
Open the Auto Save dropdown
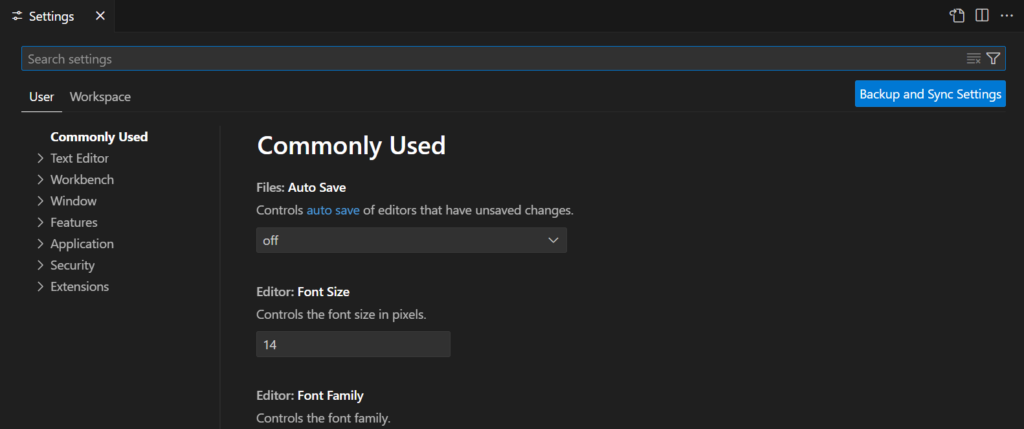tap(411, 240)
